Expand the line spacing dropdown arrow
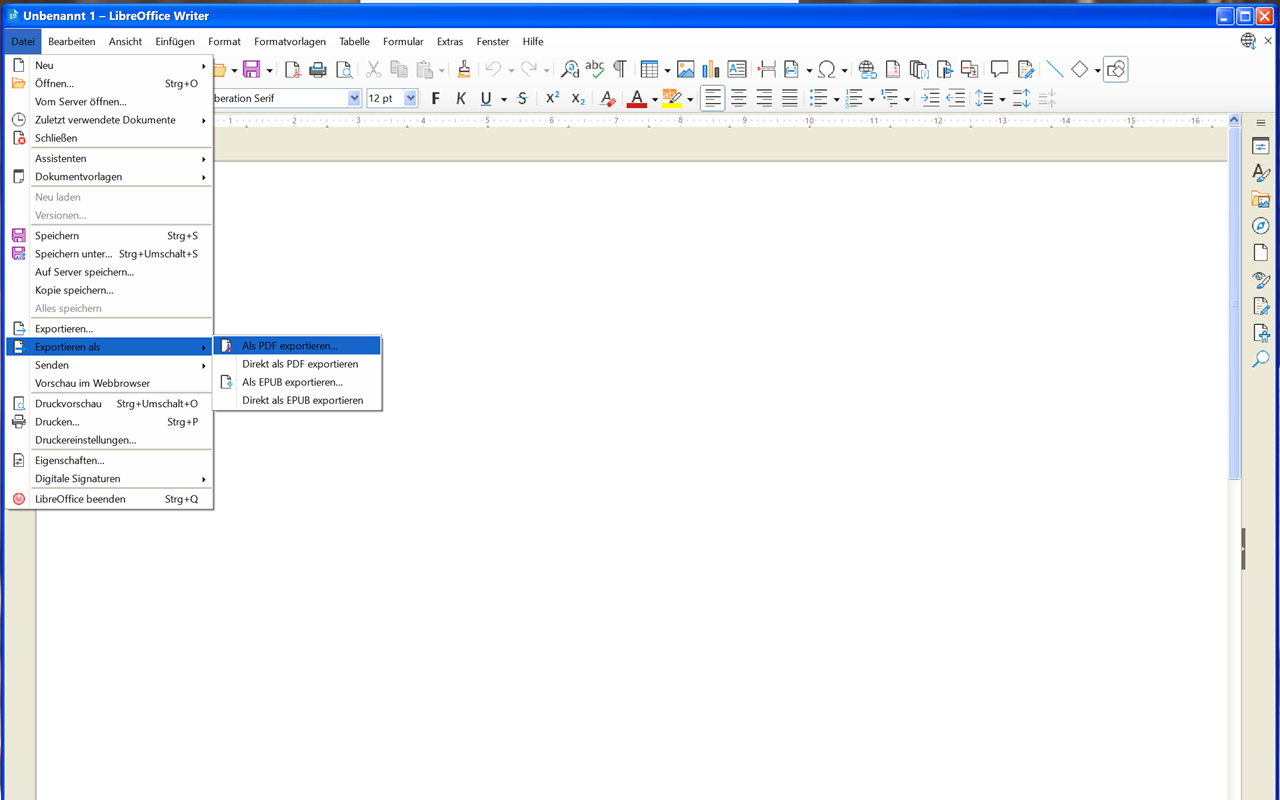 pos(1002,99)
